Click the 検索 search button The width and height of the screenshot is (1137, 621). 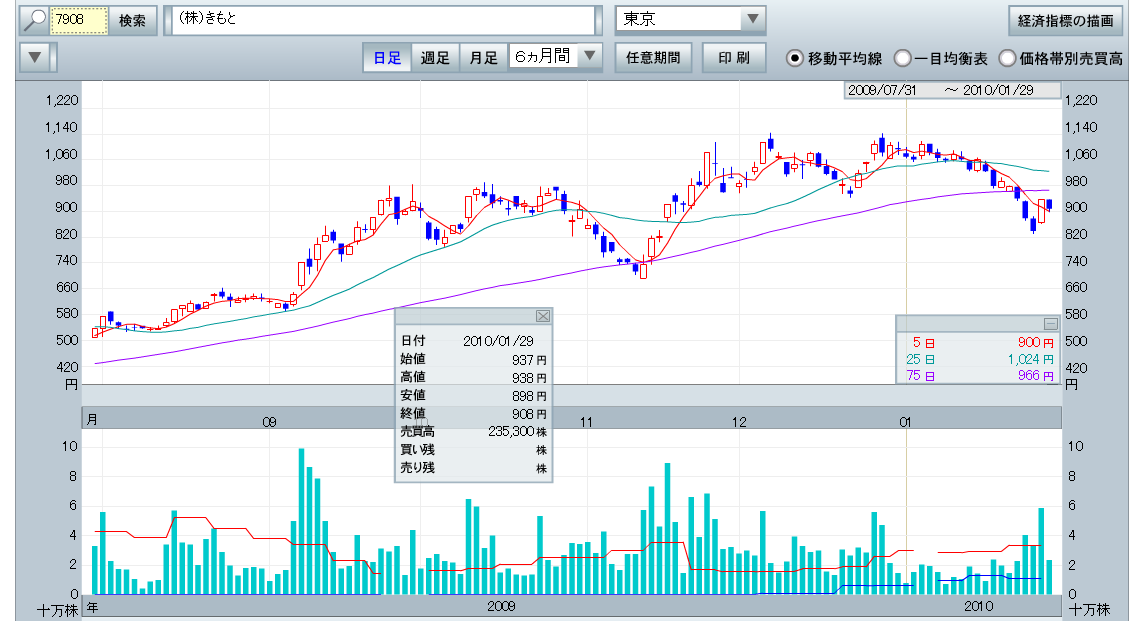132,20
